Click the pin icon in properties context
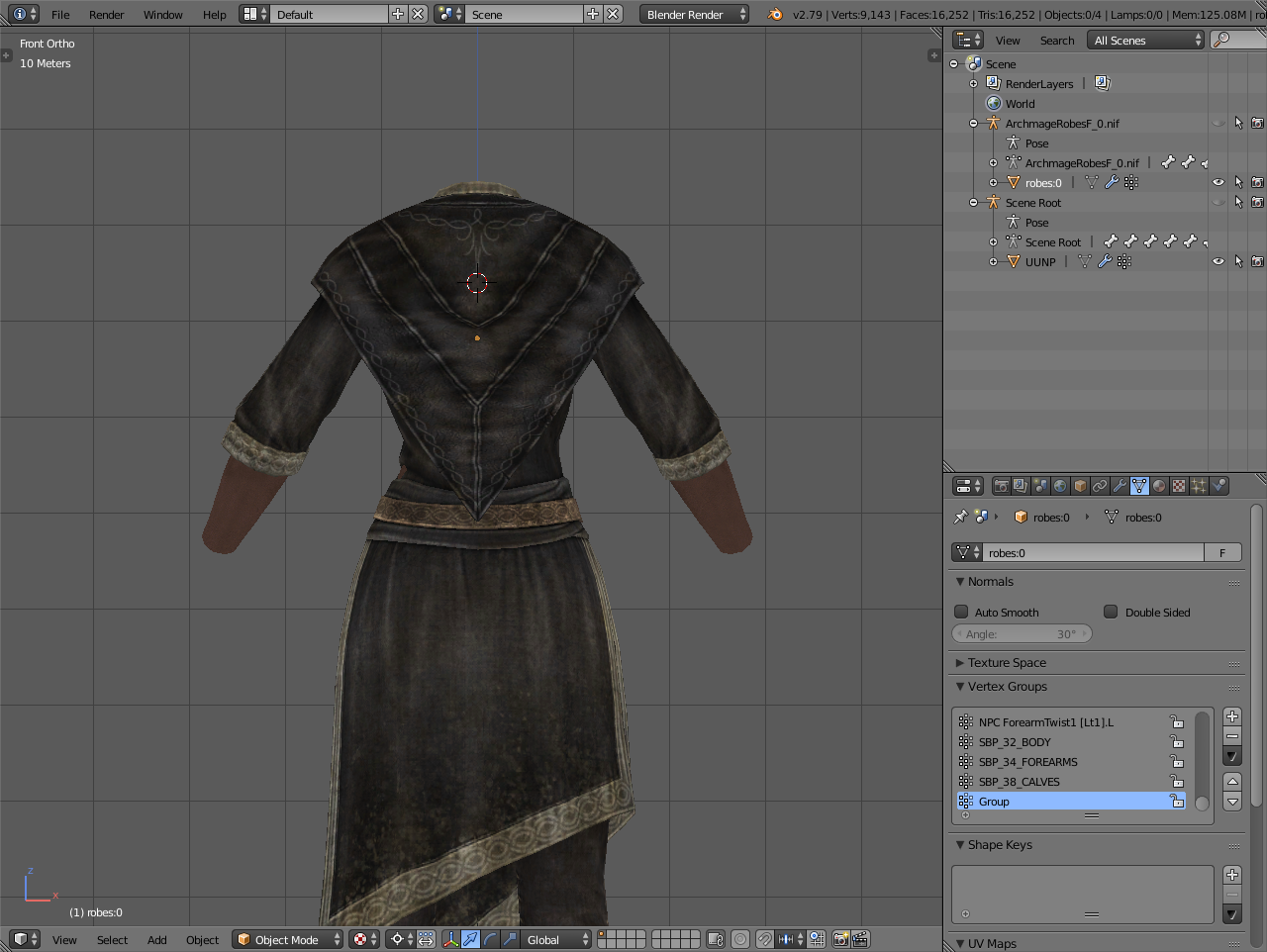 [x=959, y=517]
